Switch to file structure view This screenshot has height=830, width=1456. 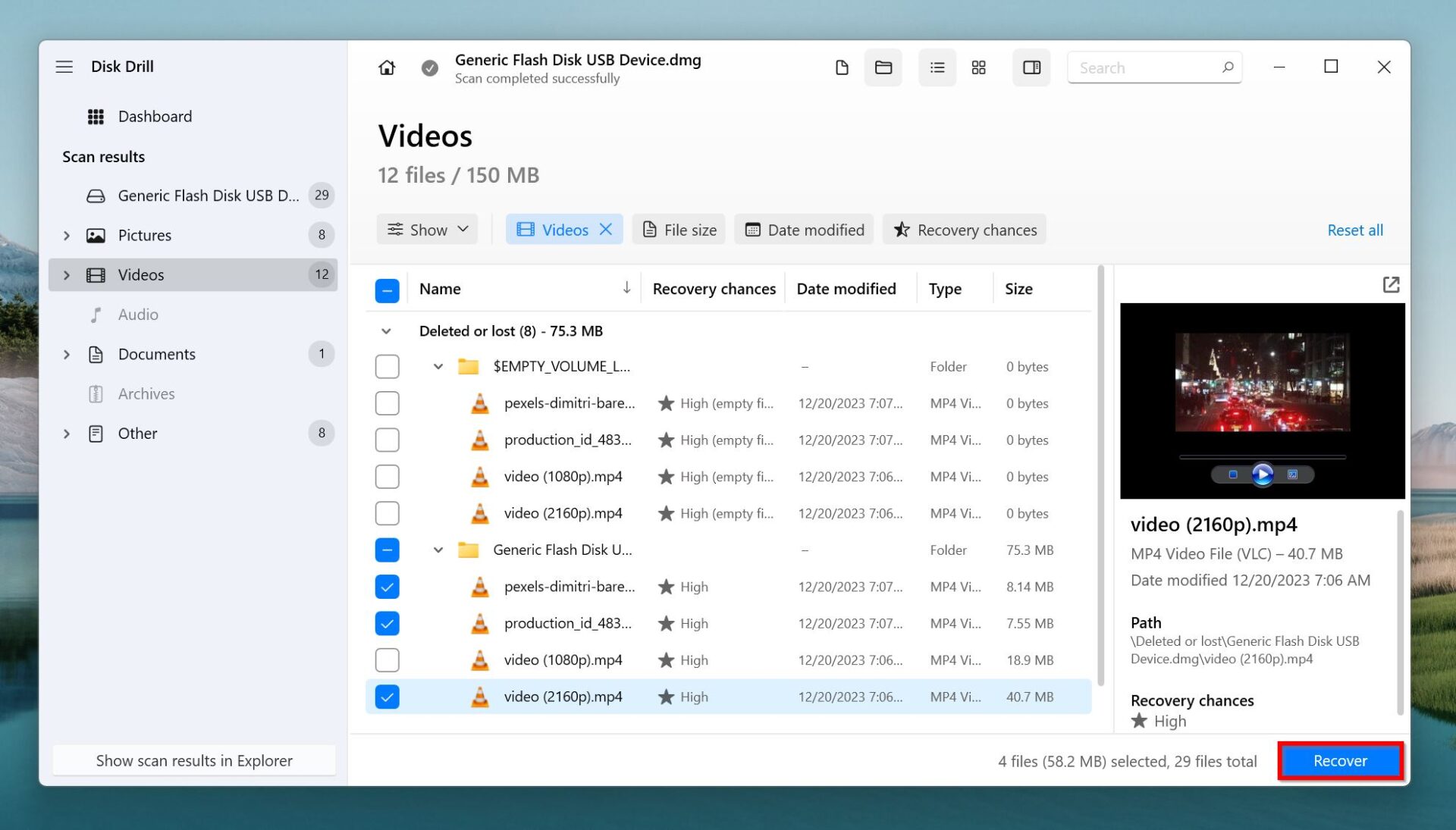[x=842, y=67]
